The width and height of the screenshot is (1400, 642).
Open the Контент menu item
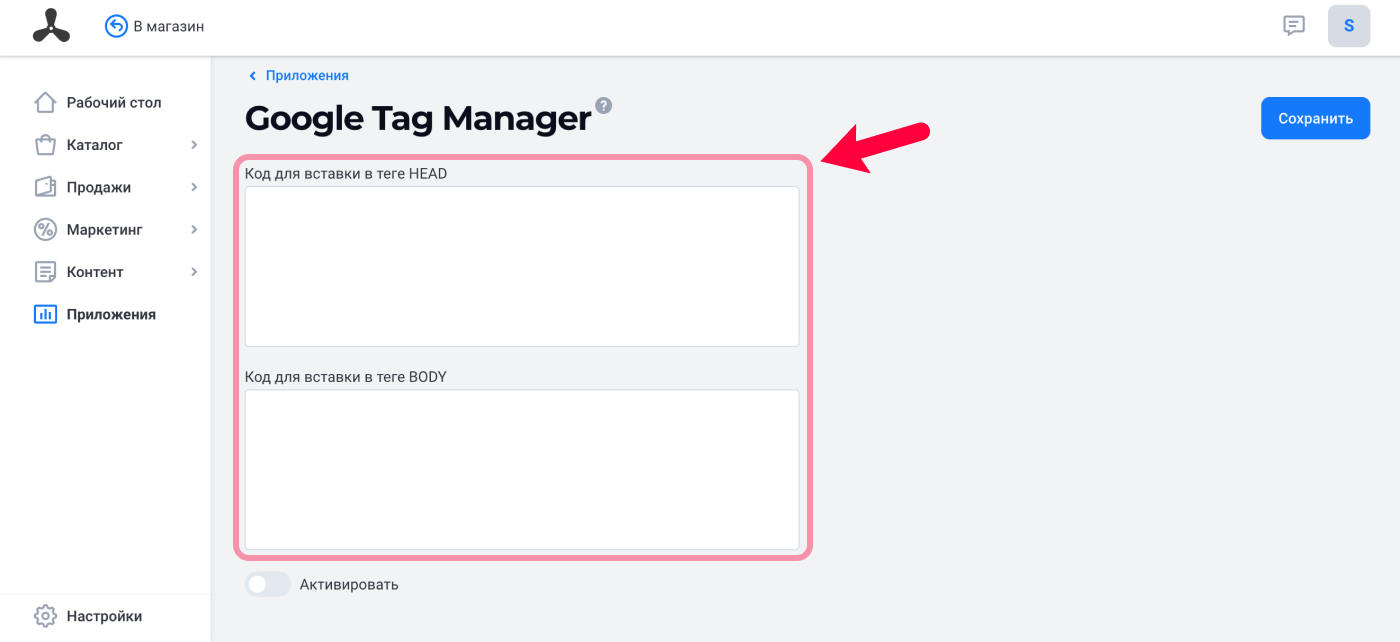(x=95, y=272)
